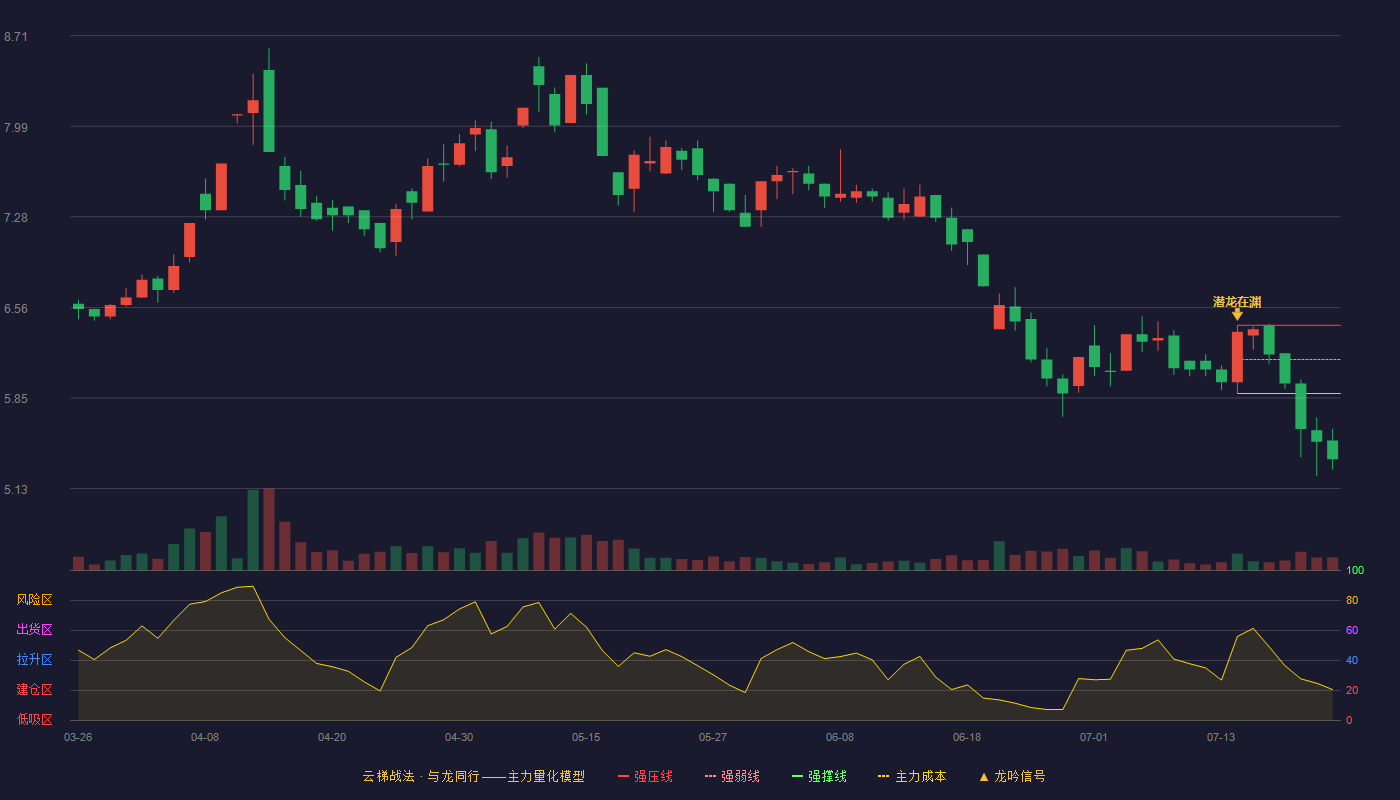Click the 8.71 price axis label
The width and height of the screenshot is (1400, 800).
tap(16, 37)
